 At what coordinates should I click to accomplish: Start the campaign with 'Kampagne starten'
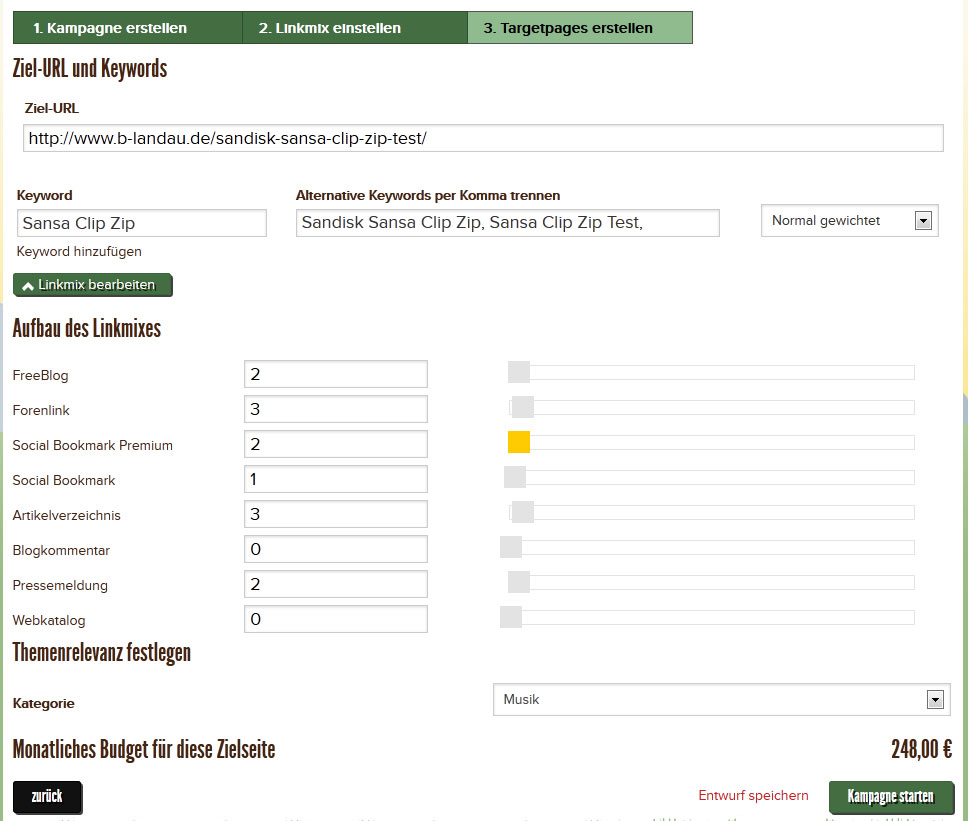[891, 796]
